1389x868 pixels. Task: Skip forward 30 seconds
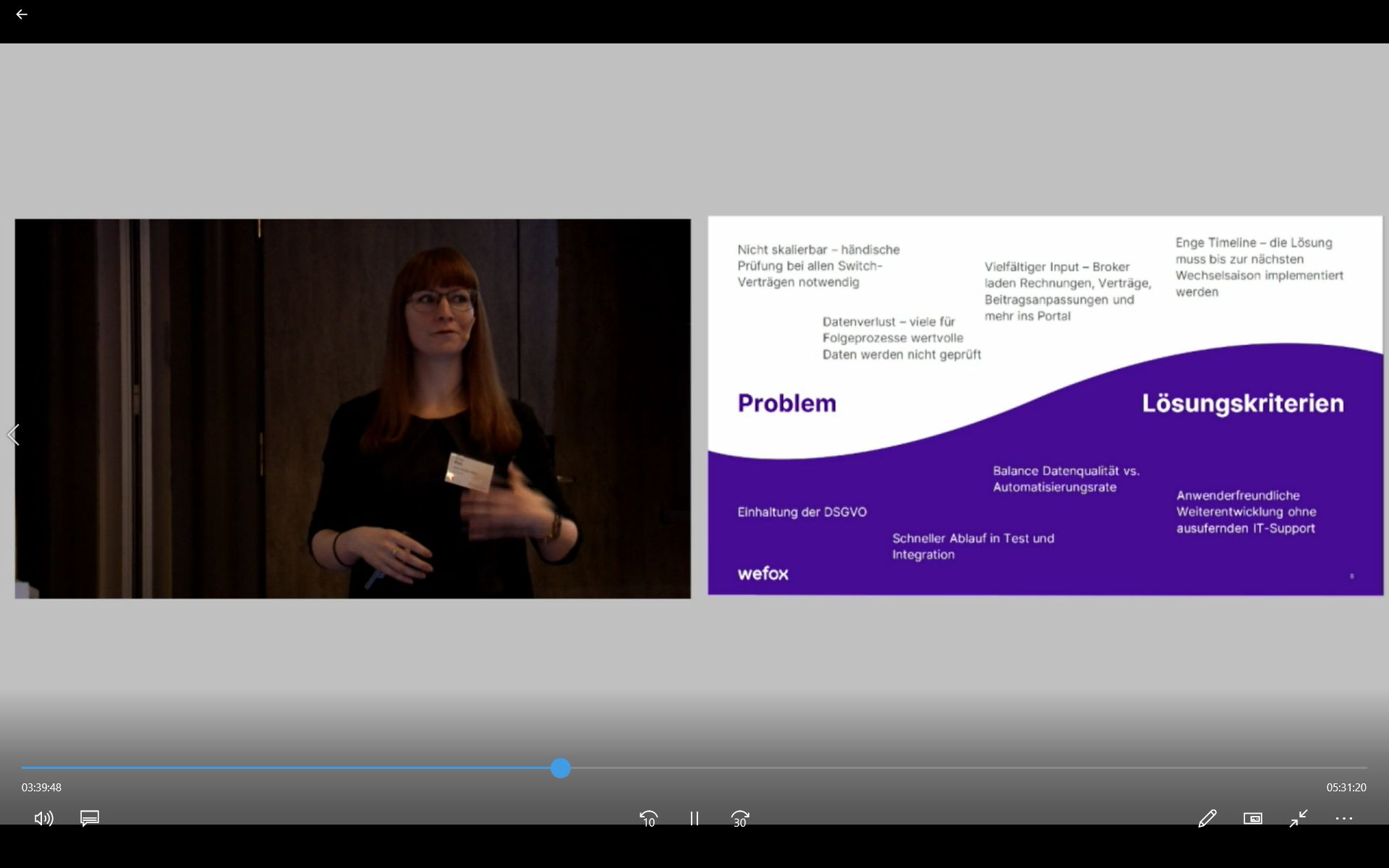tap(739, 818)
